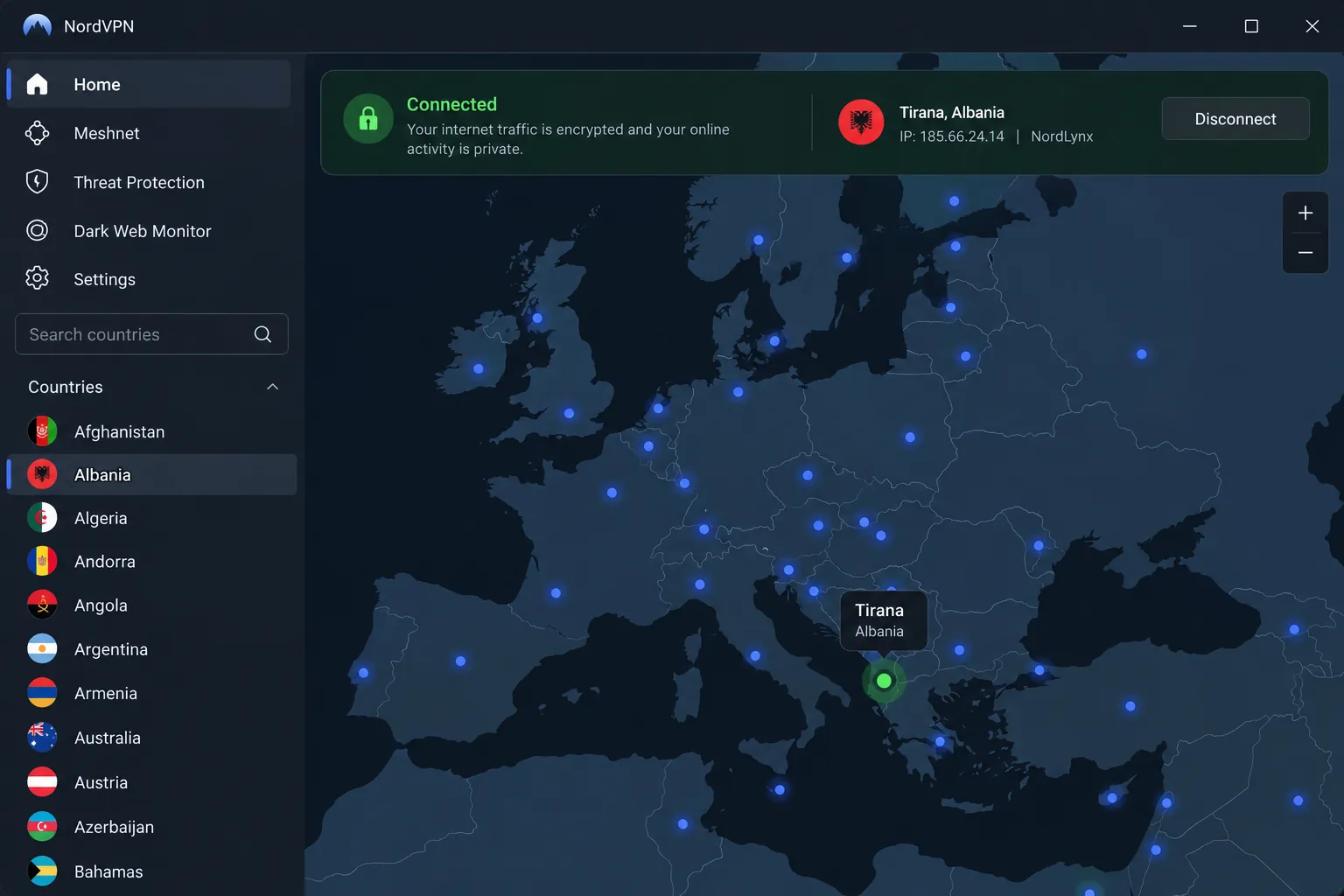Image resolution: width=1344 pixels, height=896 pixels.
Task: Click the Algeria flag icon
Action: (x=42, y=518)
